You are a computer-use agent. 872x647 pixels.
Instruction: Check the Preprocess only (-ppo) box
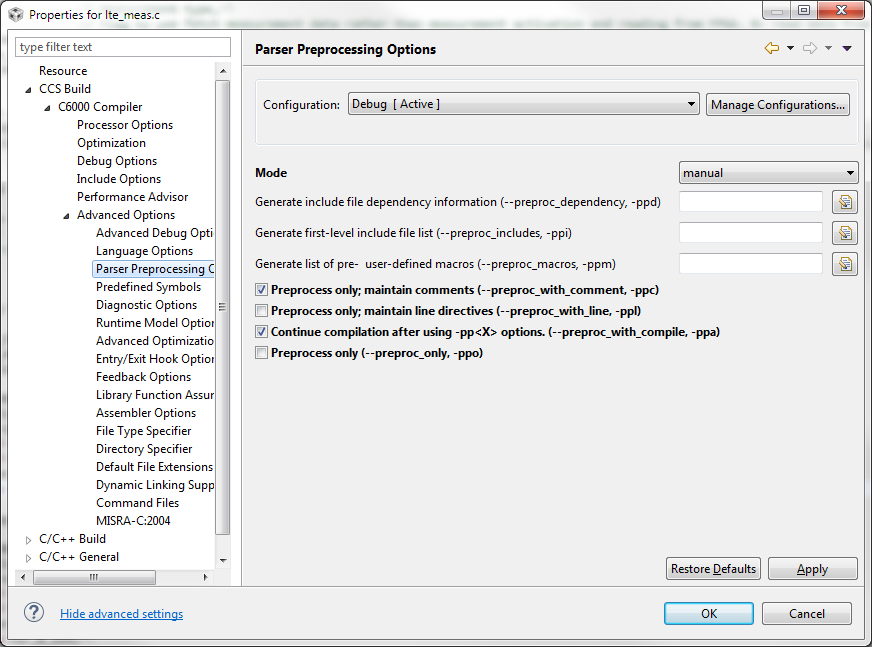(262, 353)
